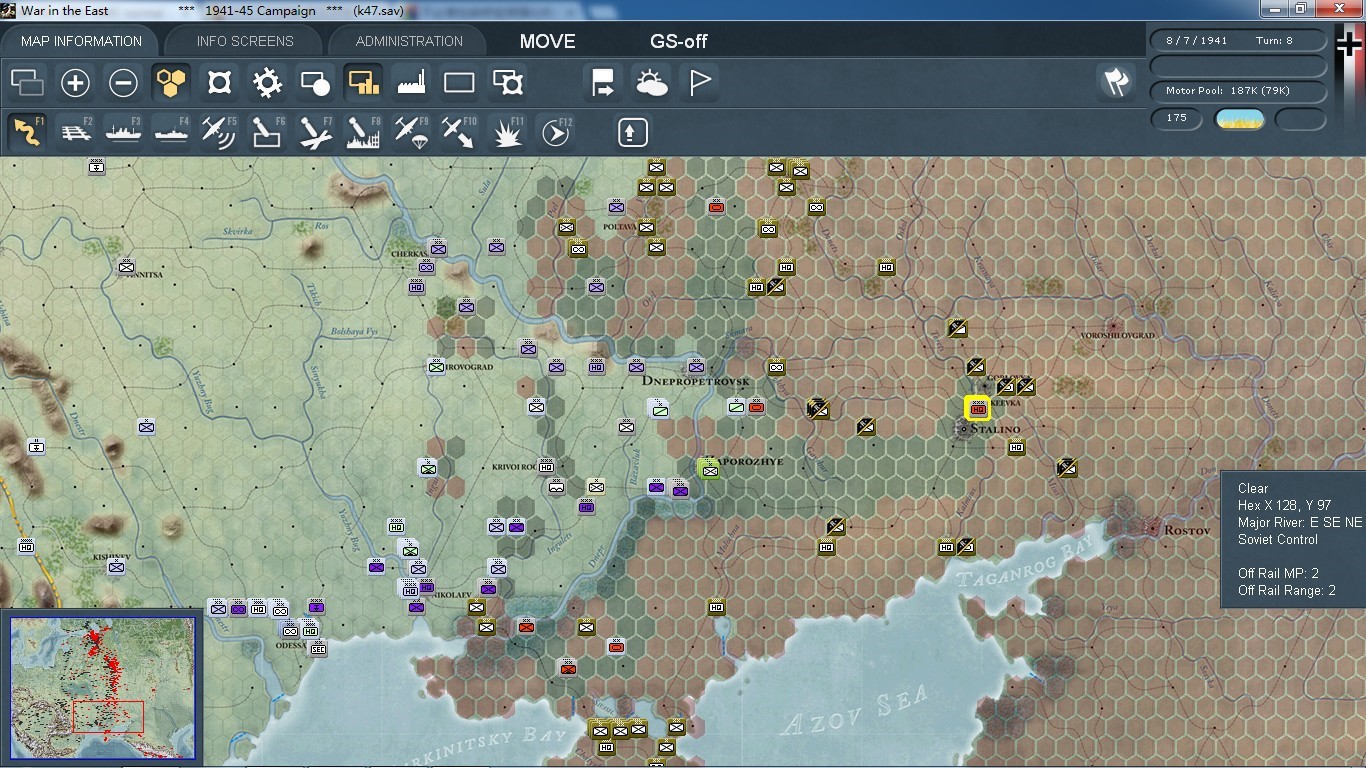Select the unit counter near Kishinev
Viewport: 1366px width, 768px height.
pyautogui.click(x=116, y=566)
